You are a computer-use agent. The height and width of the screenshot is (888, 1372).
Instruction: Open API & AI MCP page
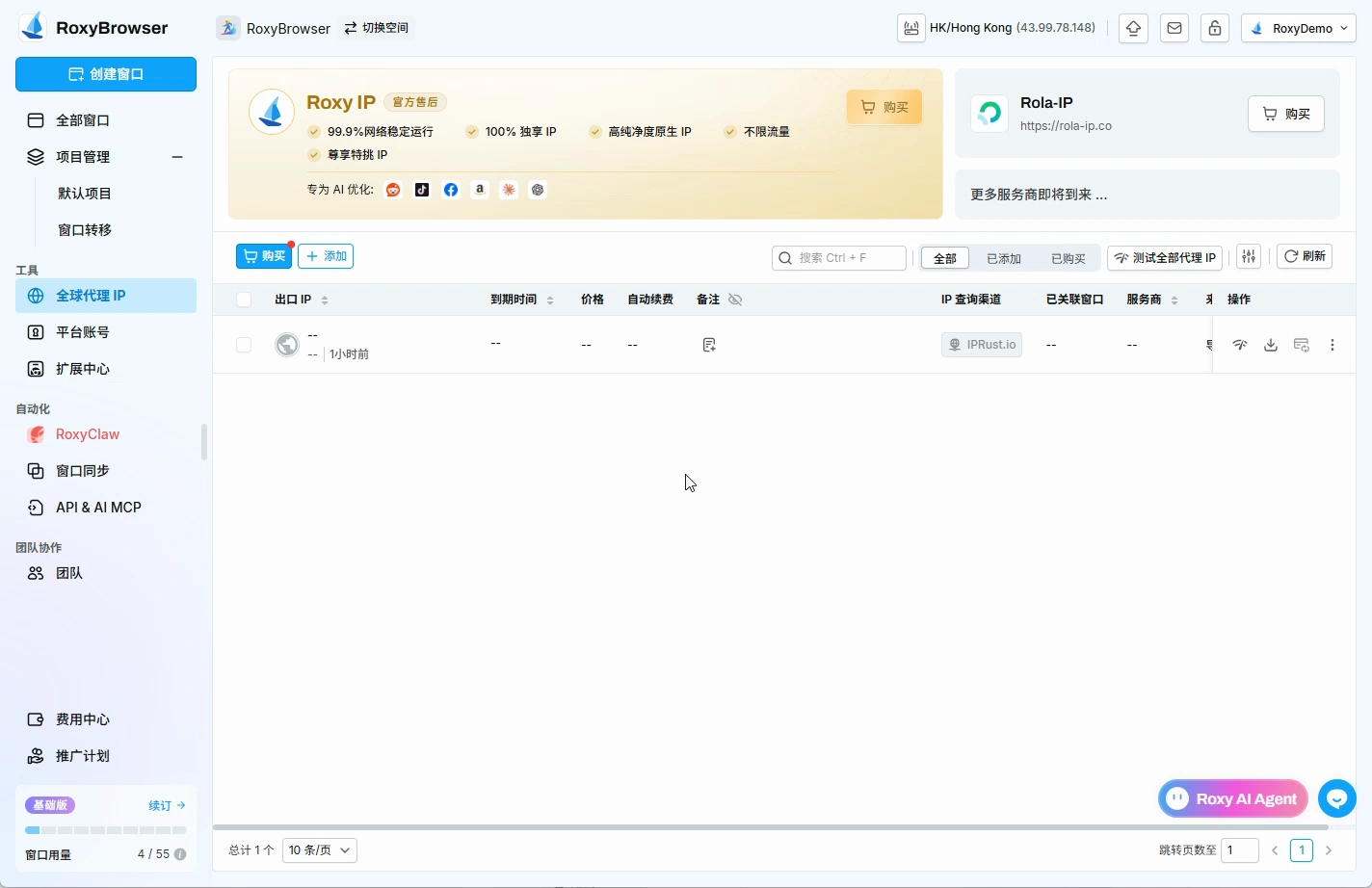pyautogui.click(x=106, y=508)
